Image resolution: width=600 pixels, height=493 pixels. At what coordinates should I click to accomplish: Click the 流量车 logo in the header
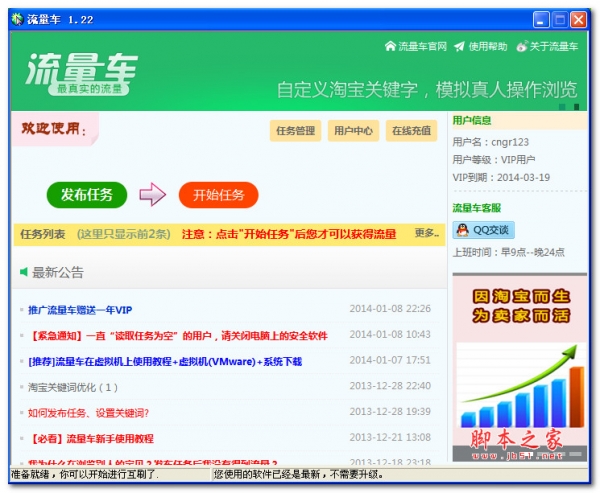pyautogui.click(x=81, y=73)
